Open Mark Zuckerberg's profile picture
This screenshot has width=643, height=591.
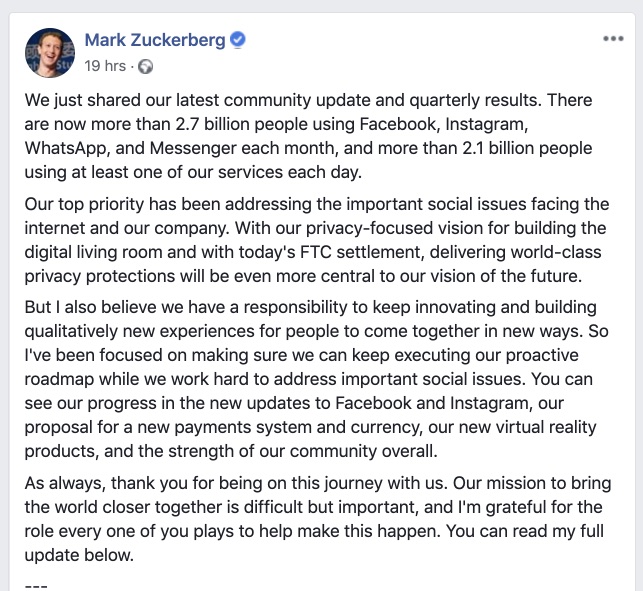pyautogui.click(x=50, y=53)
